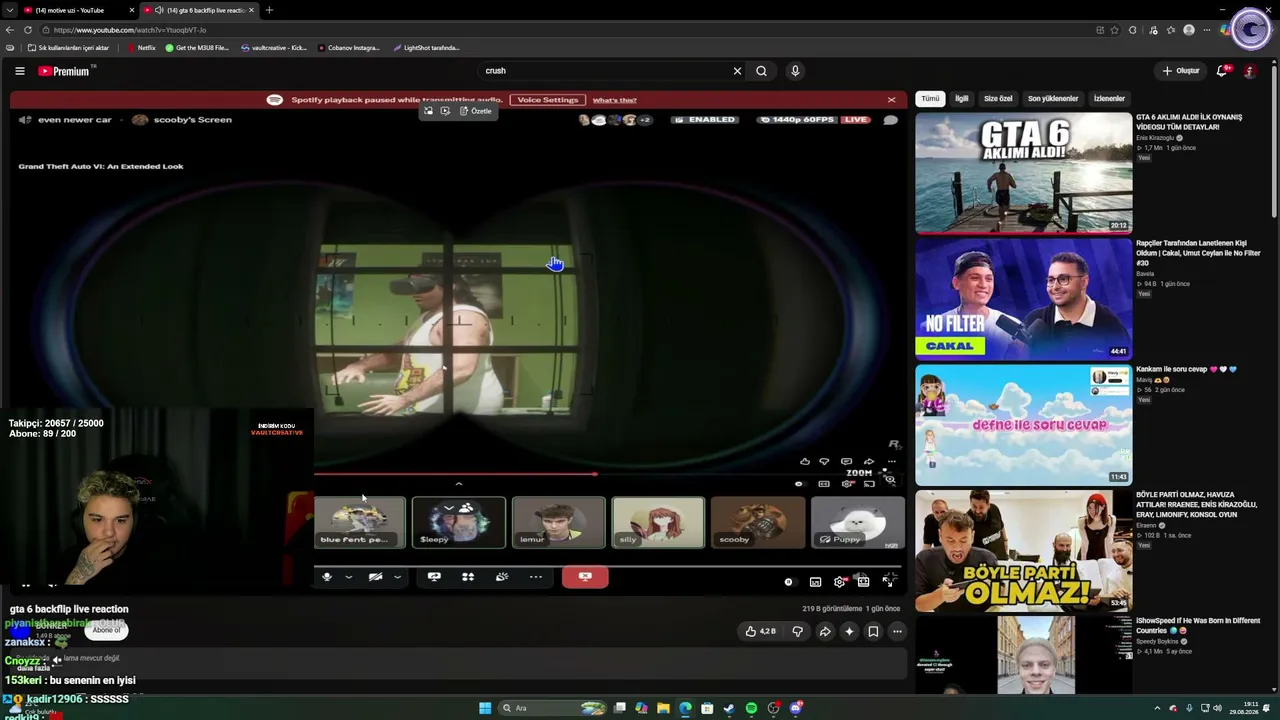Select the lemur participant tile
The height and width of the screenshot is (720, 1280).
click(x=558, y=522)
